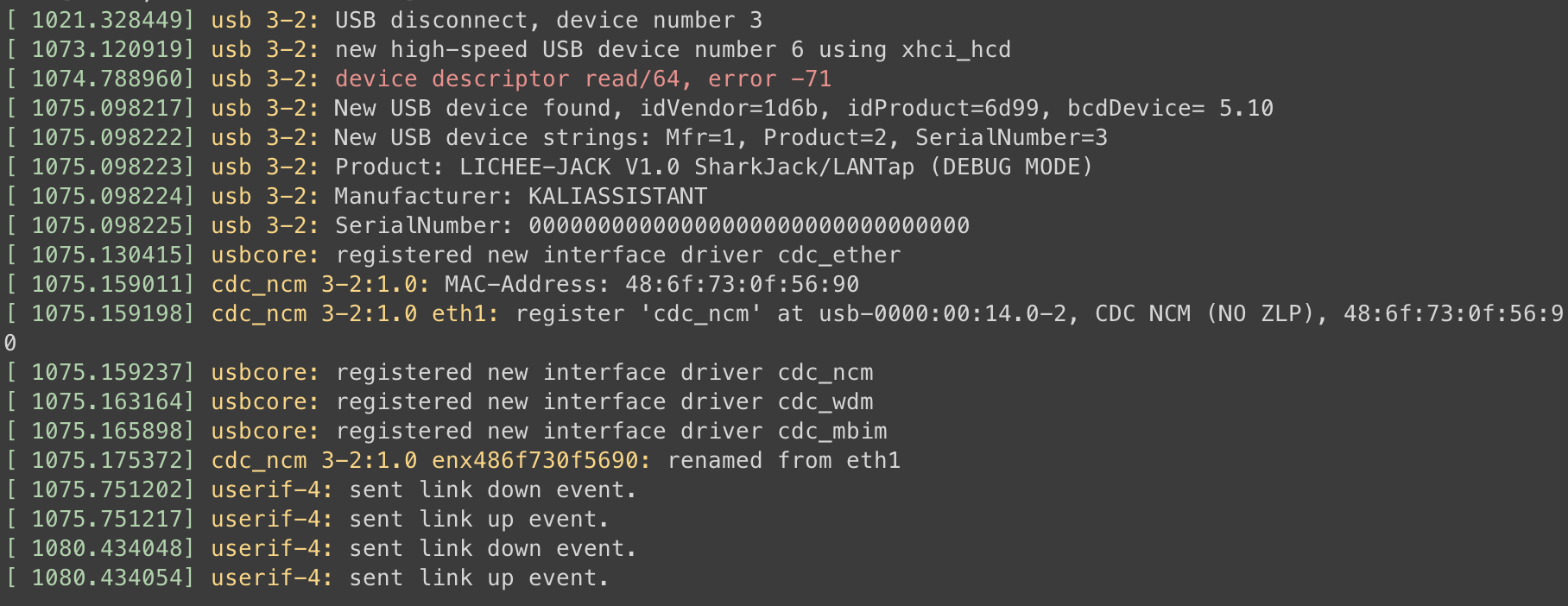
Task: Click the all-zeros SerialNumber value
Action: [749, 226]
